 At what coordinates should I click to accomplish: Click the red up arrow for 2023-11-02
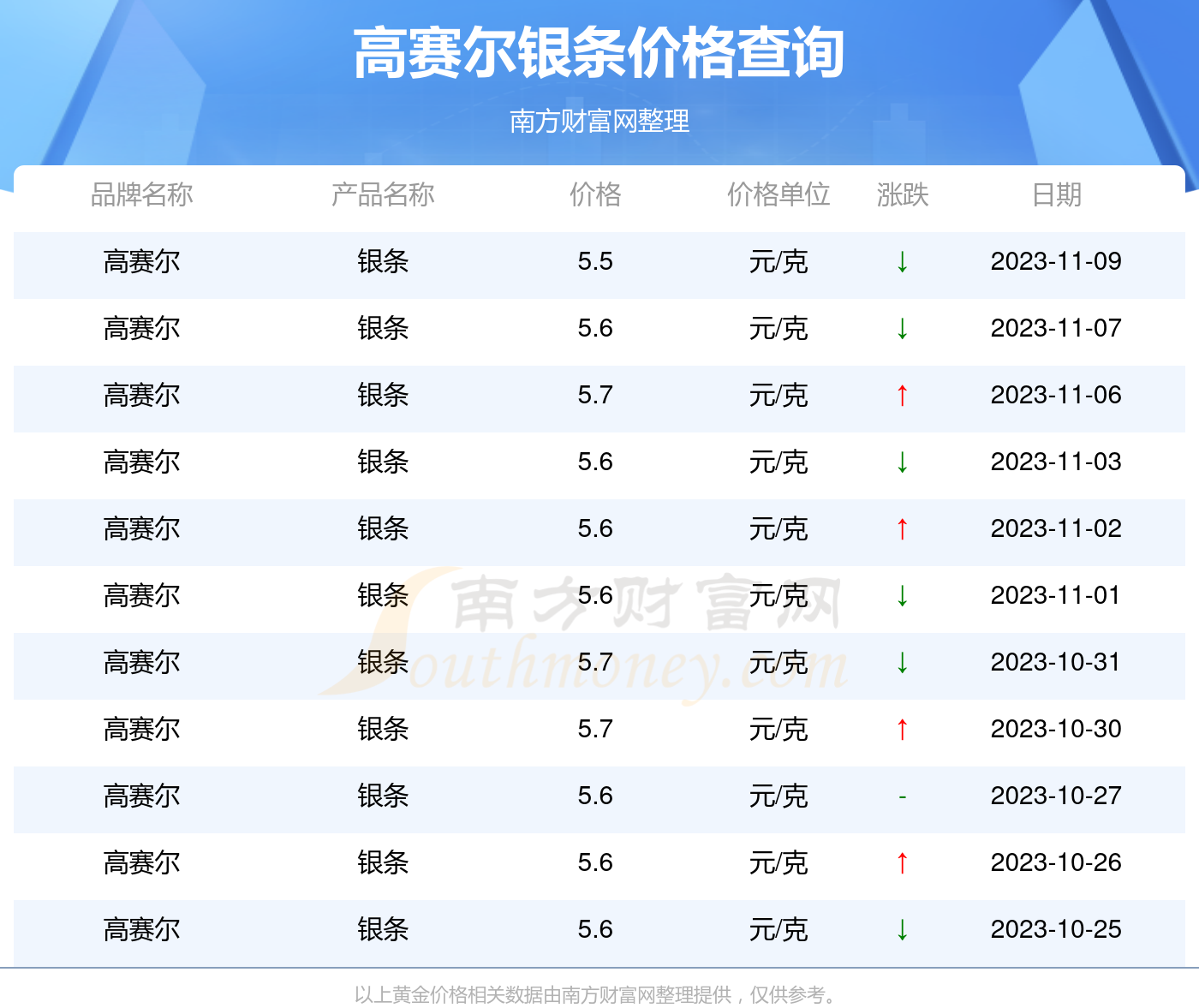[x=902, y=529]
